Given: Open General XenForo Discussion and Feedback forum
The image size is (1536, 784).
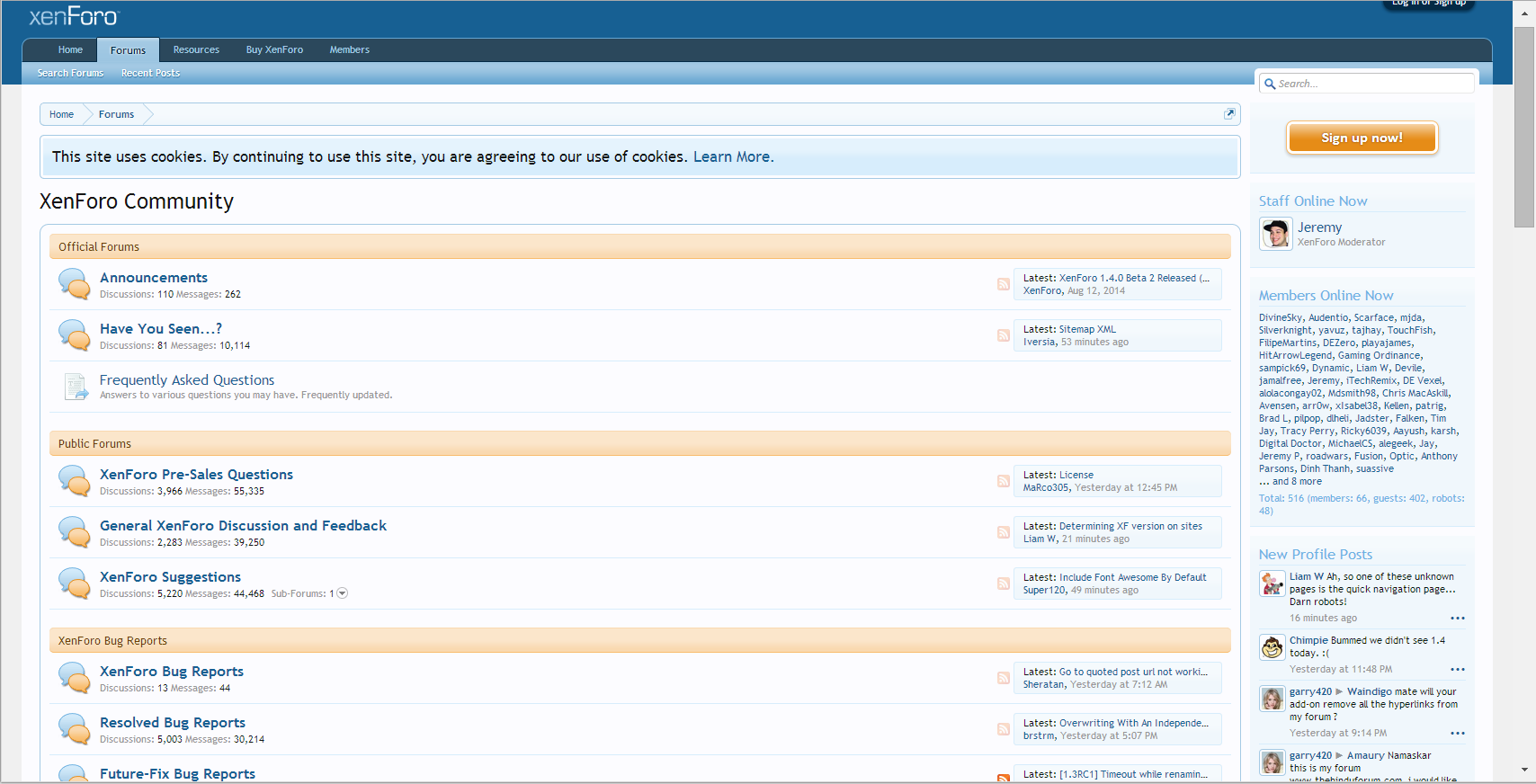Looking at the screenshot, I should click(243, 526).
